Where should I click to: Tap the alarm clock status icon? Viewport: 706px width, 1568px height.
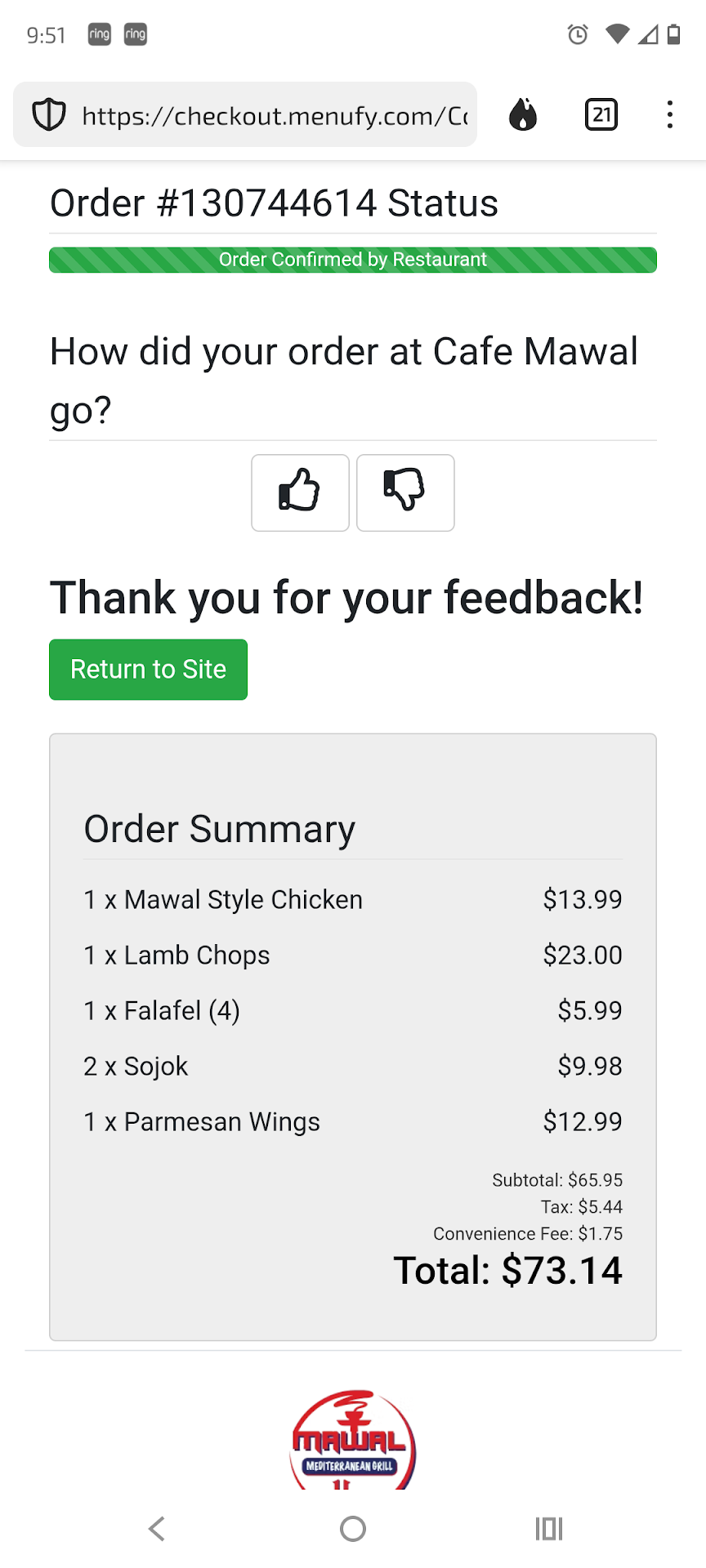[x=578, y=34]
